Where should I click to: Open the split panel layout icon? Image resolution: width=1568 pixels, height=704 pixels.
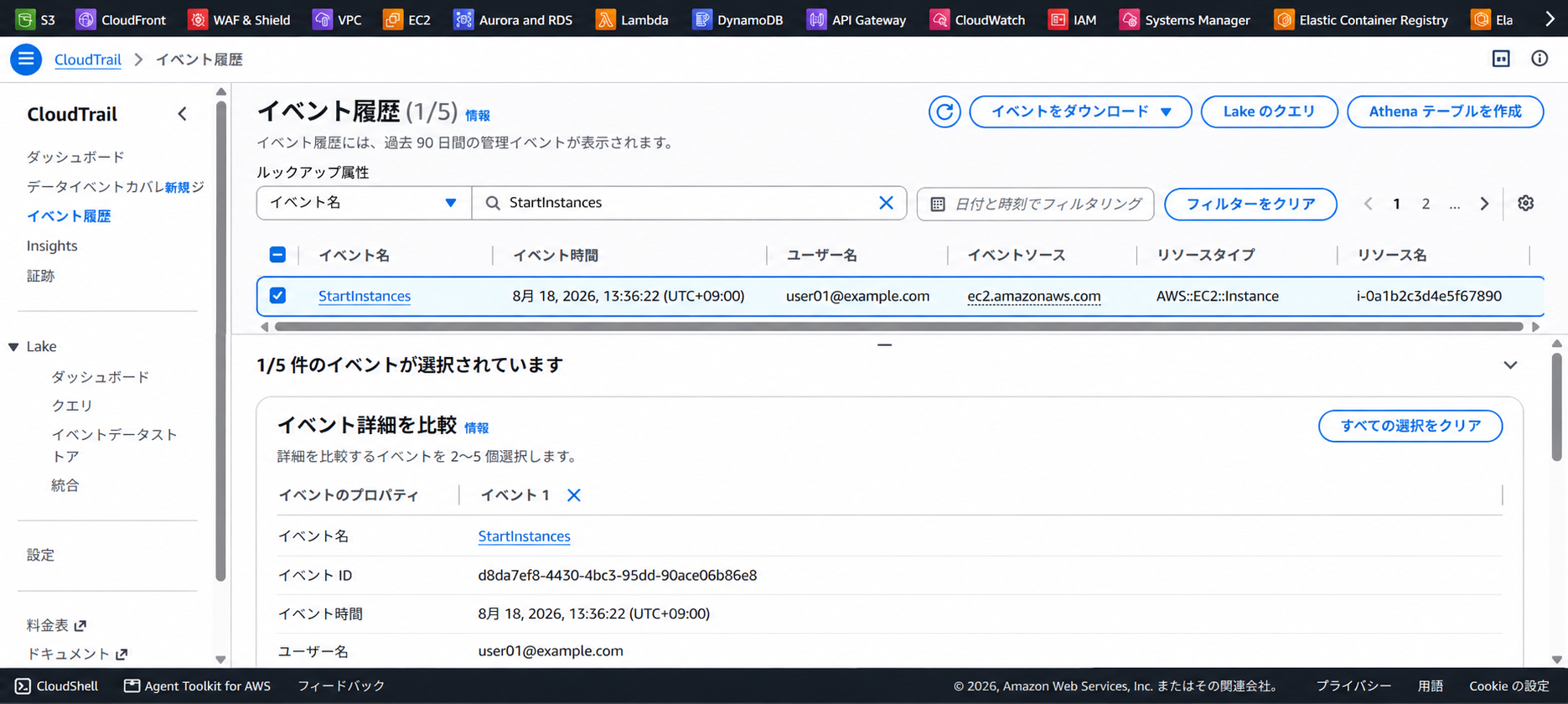click(x=1501, y=59)
